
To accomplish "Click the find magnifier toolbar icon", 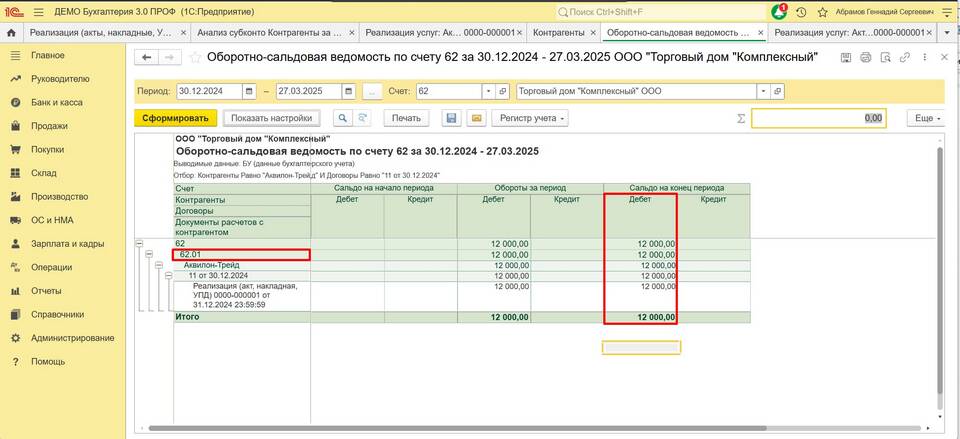I will pyautogui.click(x=343, y=118).
